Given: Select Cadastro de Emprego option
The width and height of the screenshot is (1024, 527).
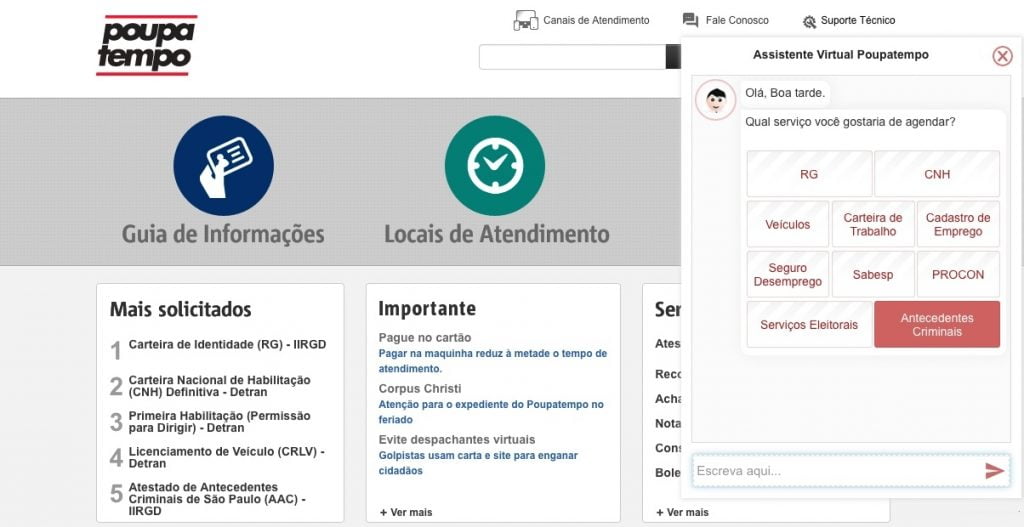Looking at the screenshot, I should click(x=958, y=224).
